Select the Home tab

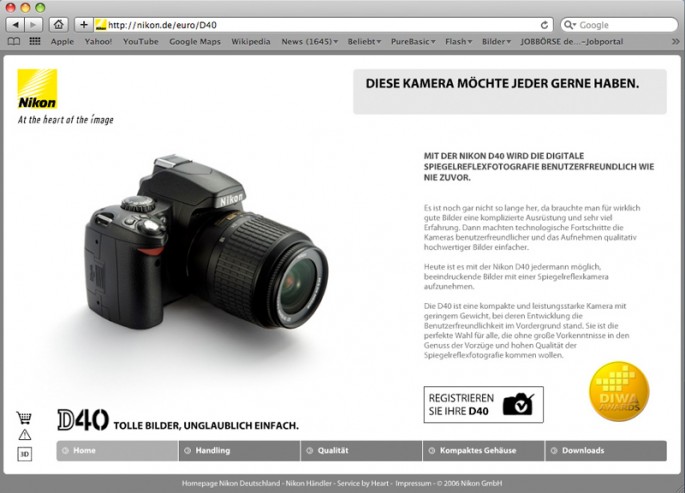point(118,451)
